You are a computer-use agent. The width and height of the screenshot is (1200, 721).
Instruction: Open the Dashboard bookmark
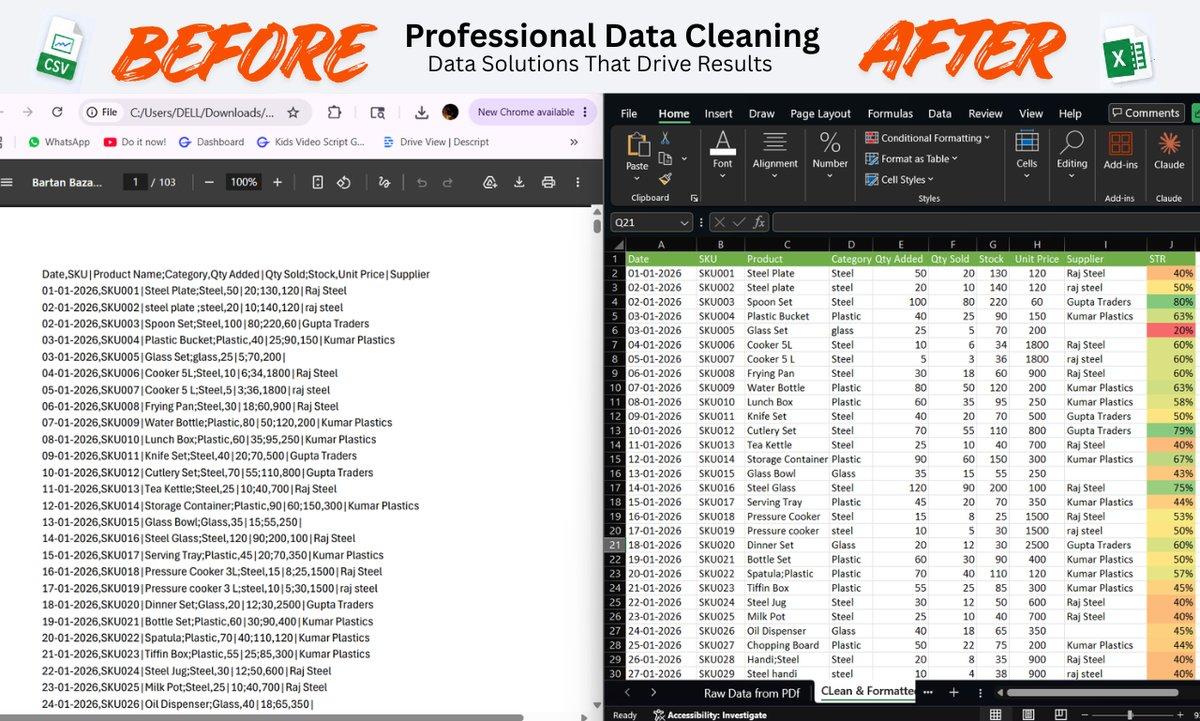pos(211,142)
